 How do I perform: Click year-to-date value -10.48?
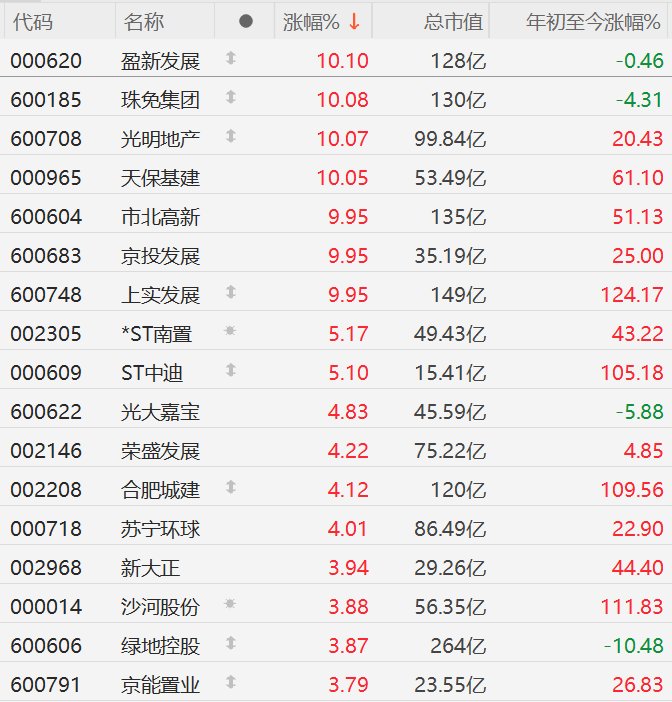coord(633,646)
